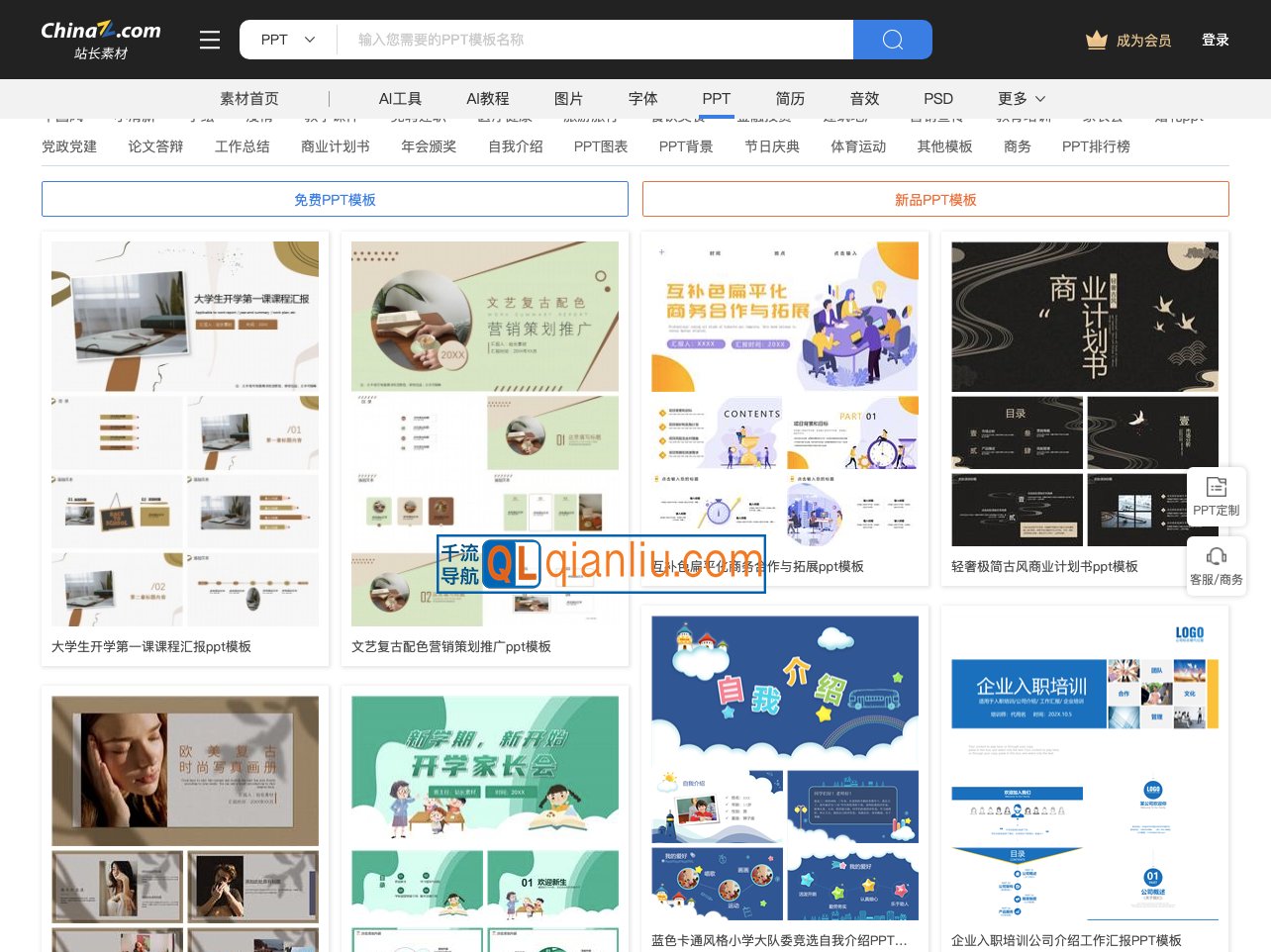Click the 工作总结 category link
The image size is (1271, 952).
pos(242,146)
